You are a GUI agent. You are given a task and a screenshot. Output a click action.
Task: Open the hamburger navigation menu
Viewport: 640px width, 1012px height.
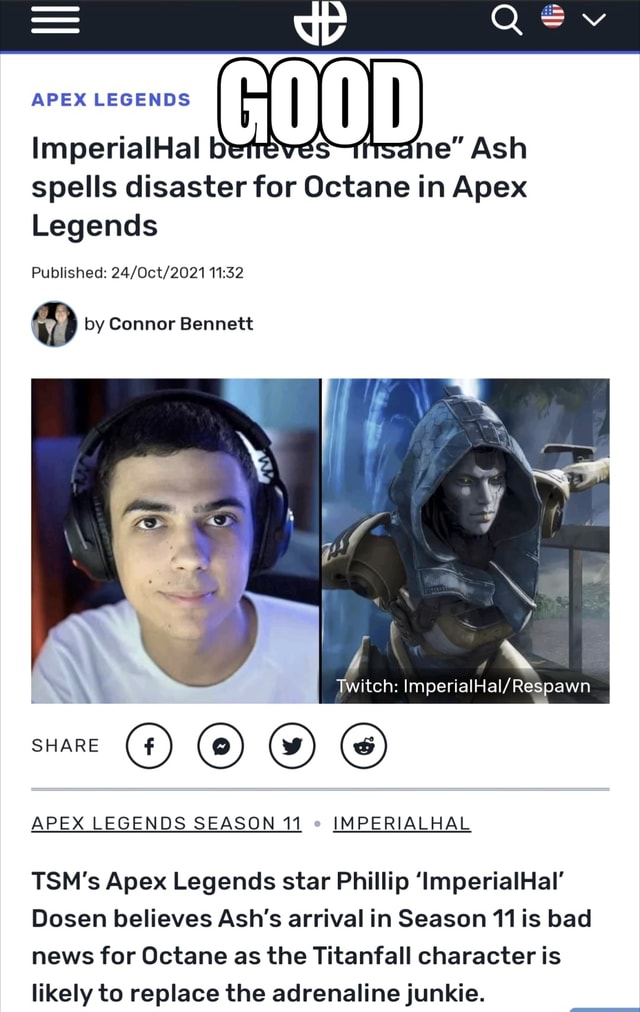pyautogui.click(x=55, y=19)
